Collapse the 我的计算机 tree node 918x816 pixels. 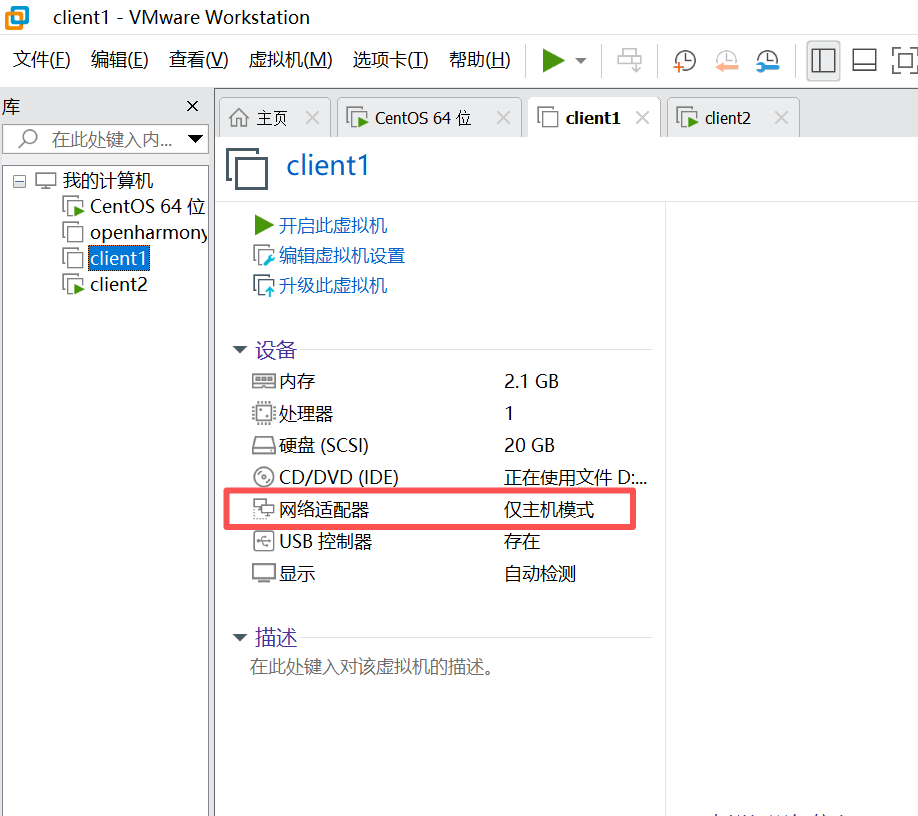pyautogui.click(x=19, y=181)
